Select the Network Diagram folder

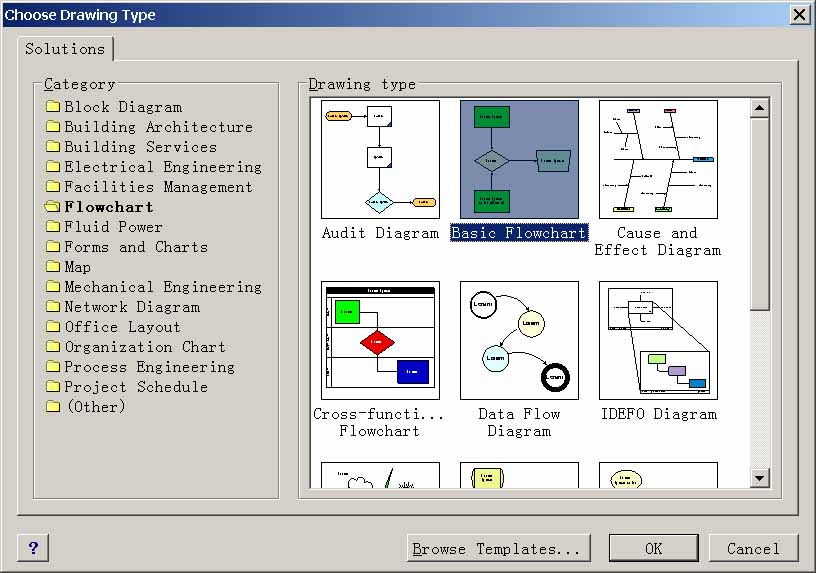click(131, 307)
